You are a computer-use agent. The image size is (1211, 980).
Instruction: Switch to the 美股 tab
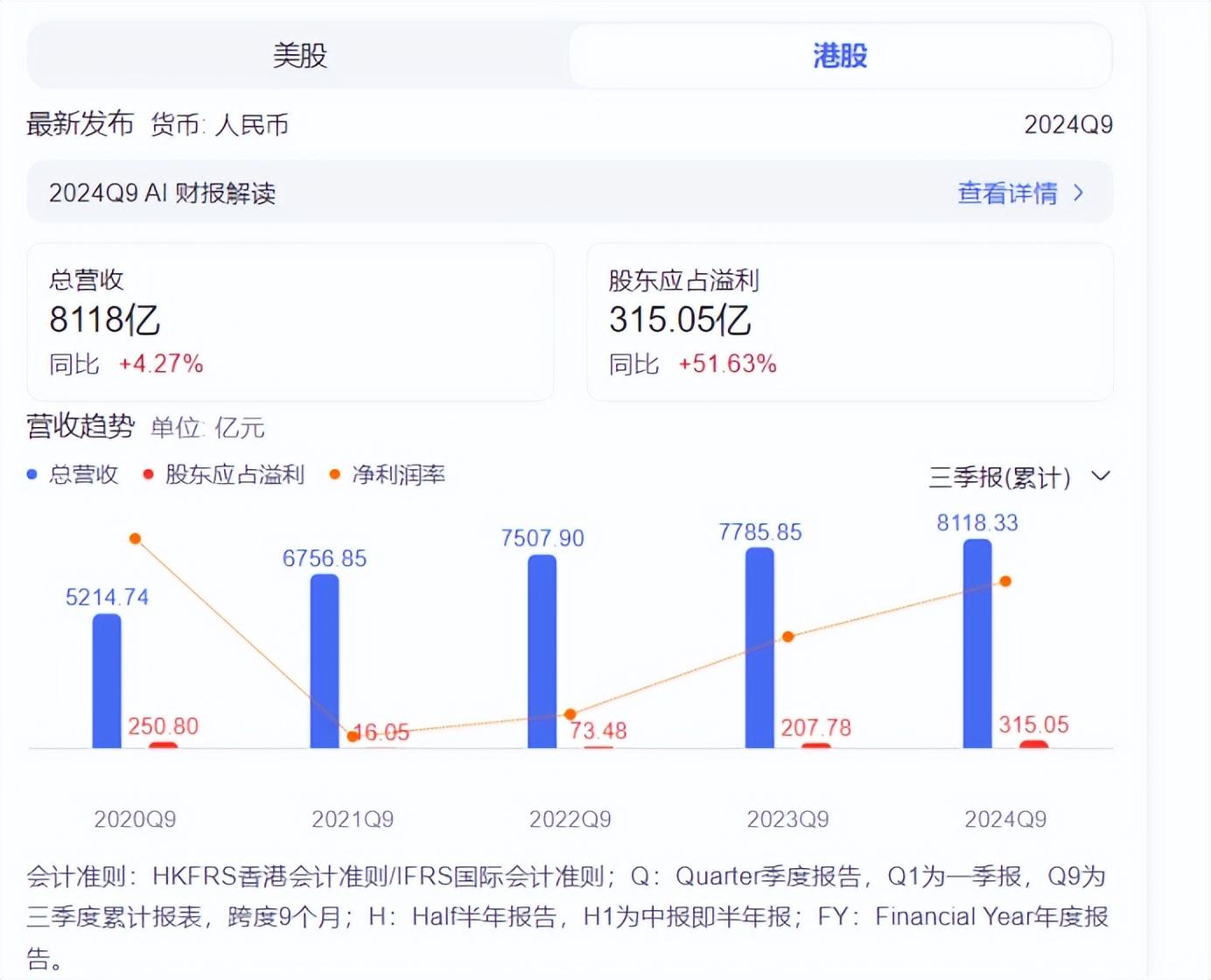(299, 55)
